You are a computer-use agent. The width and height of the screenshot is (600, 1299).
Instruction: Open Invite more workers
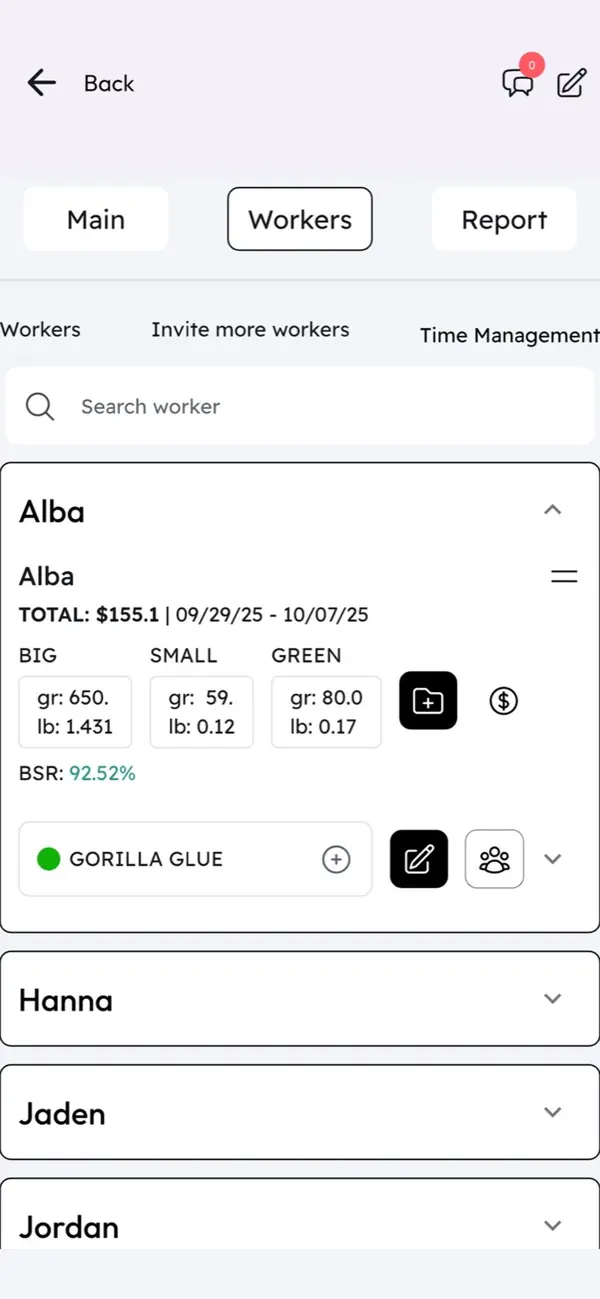[250, 329]
